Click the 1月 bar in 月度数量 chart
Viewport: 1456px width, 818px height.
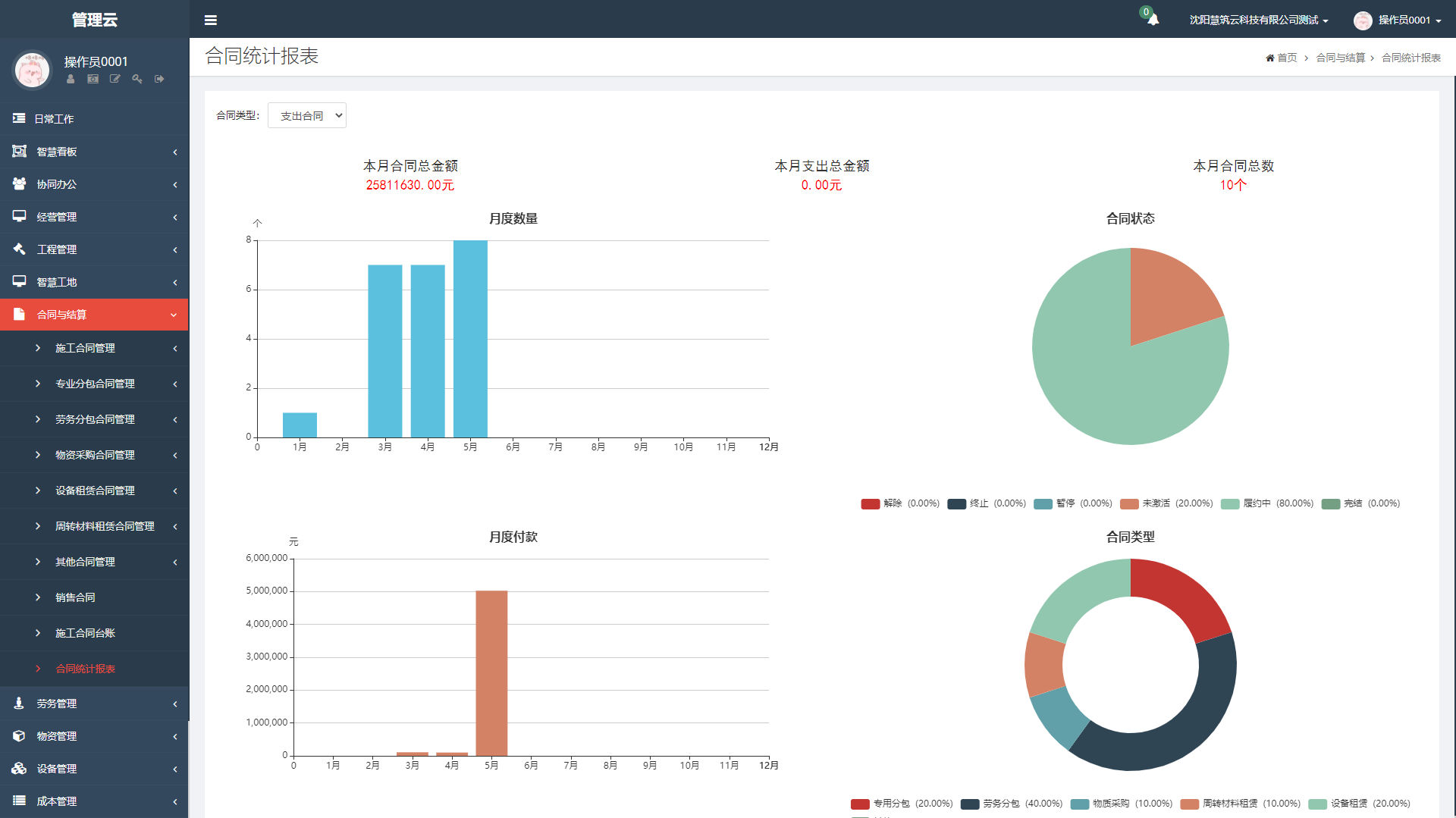tap(300, 425)
